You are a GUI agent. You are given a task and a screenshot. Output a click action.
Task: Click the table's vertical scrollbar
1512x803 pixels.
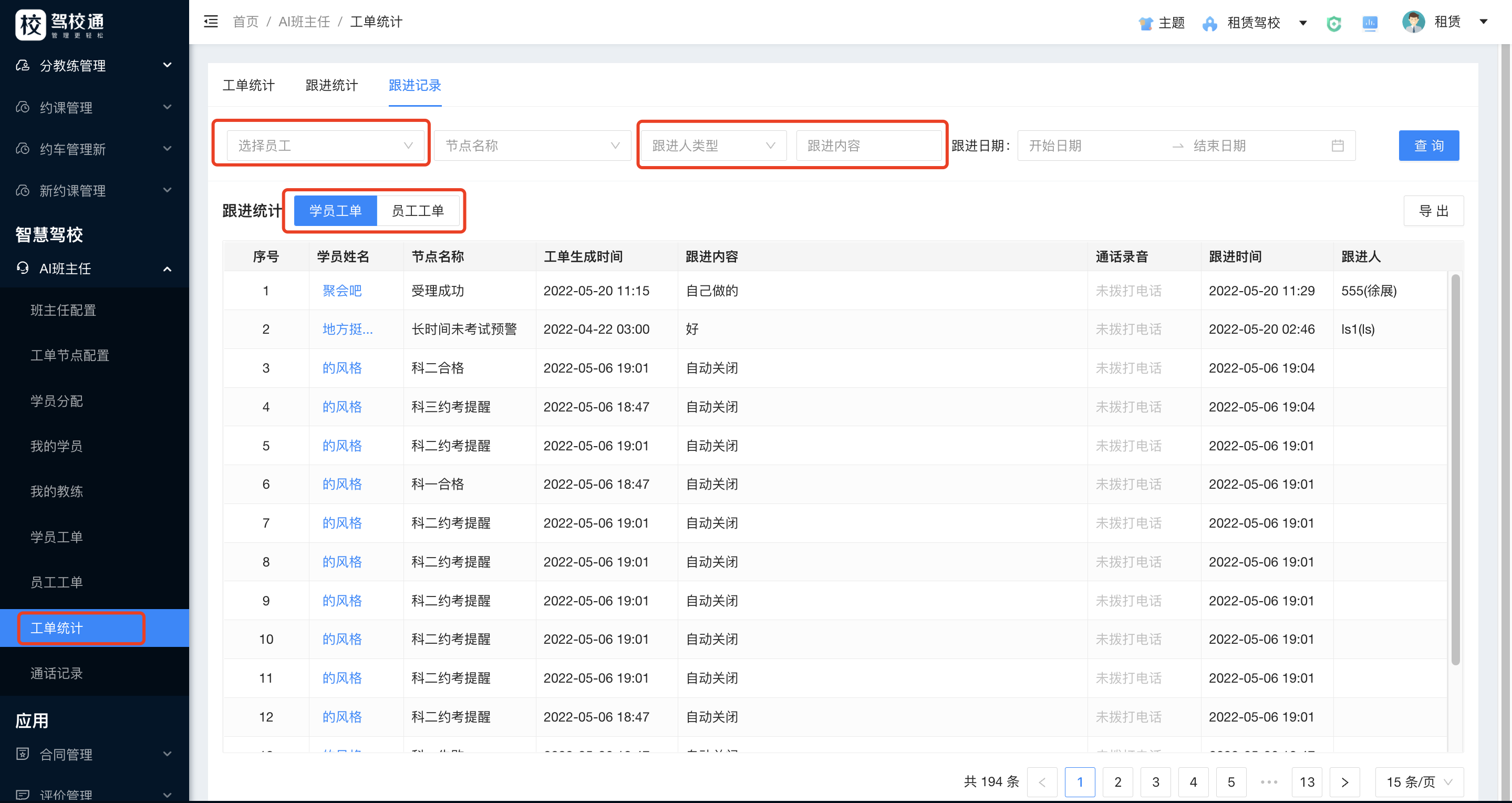point(1455,470)
